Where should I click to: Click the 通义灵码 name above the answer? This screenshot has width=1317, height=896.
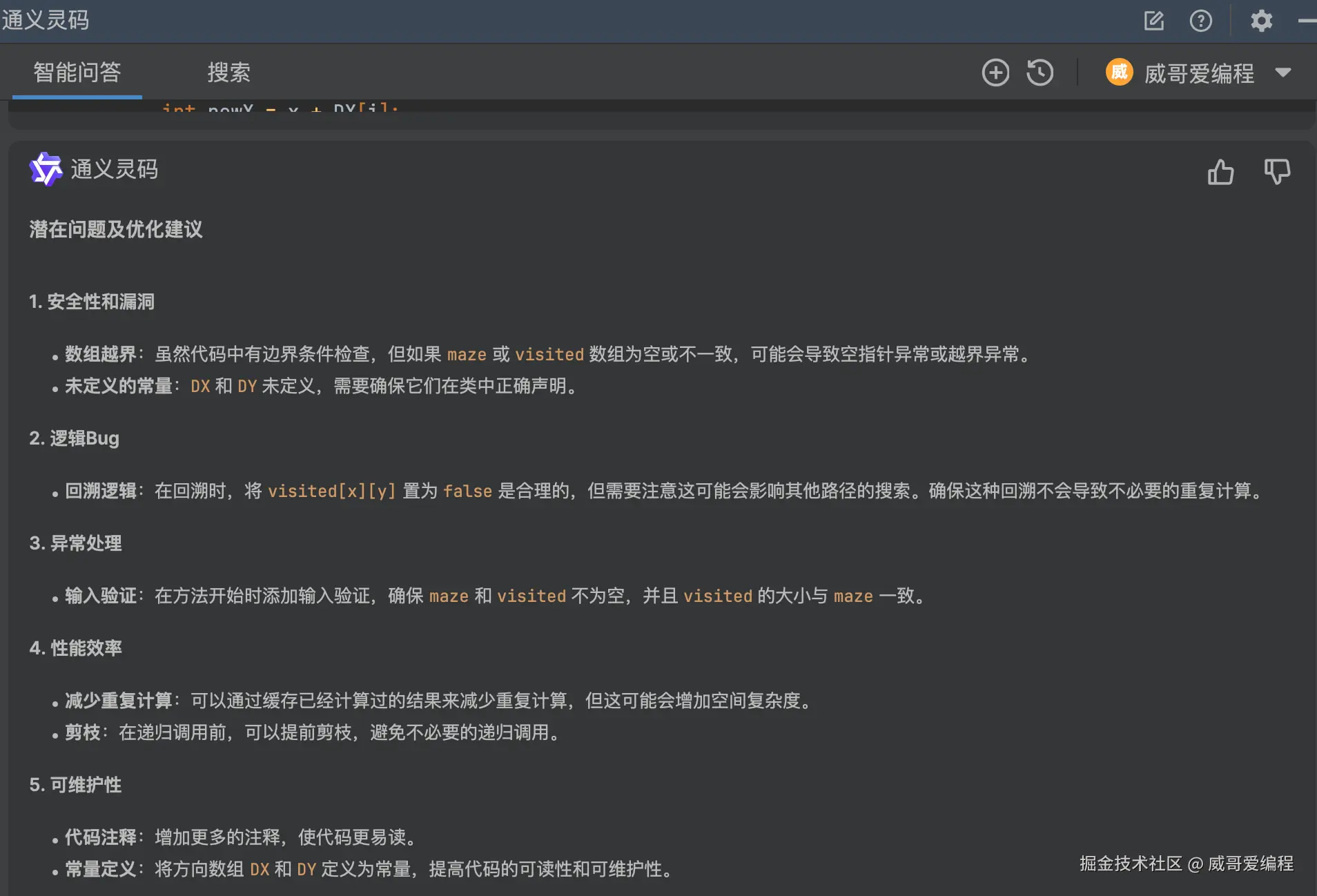point(115,169)
